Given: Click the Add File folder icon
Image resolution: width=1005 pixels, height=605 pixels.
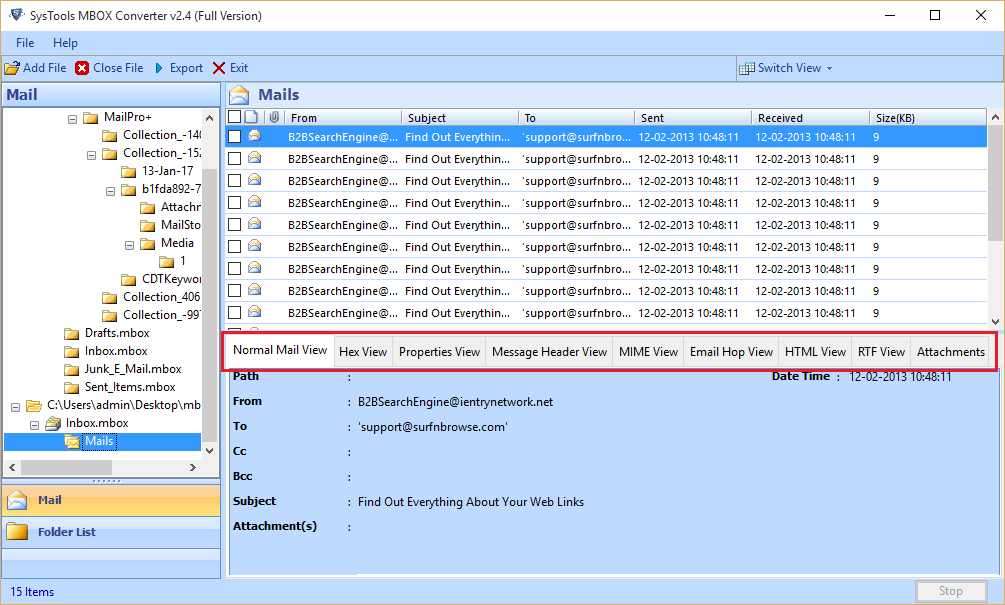Looking at the screenshot, I should pos(11,68).
